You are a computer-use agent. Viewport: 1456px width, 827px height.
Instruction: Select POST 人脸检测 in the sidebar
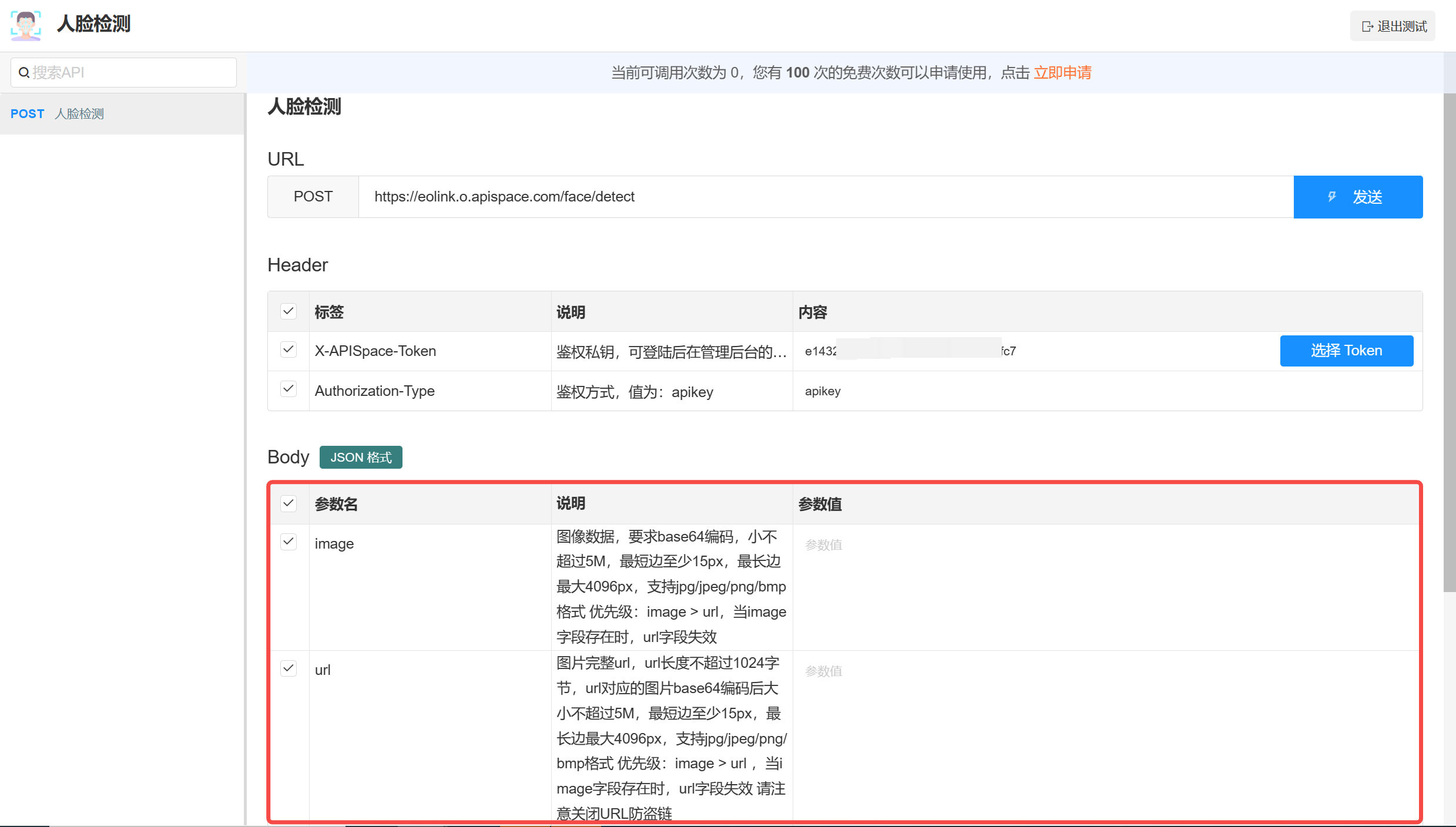58,114
